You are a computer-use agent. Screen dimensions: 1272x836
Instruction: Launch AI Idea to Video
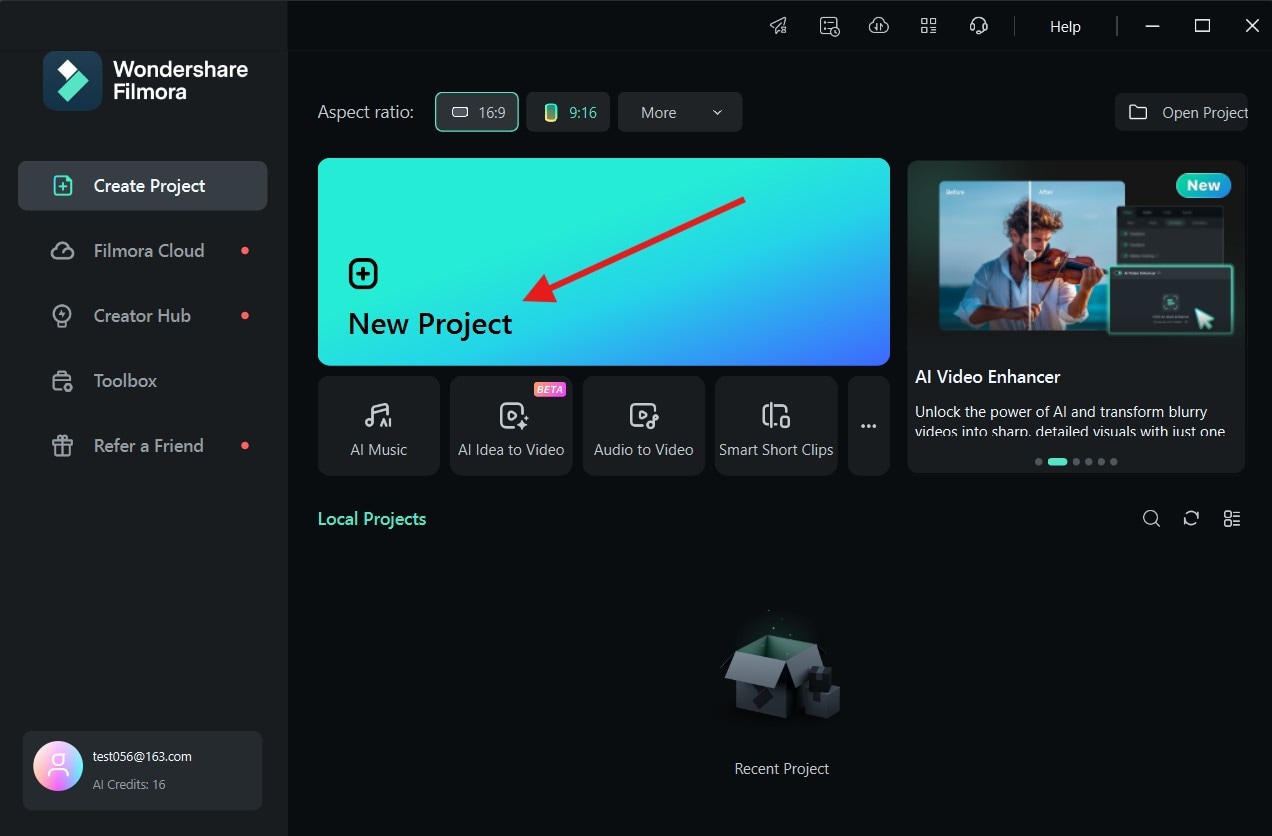click(x=511, y=426)
